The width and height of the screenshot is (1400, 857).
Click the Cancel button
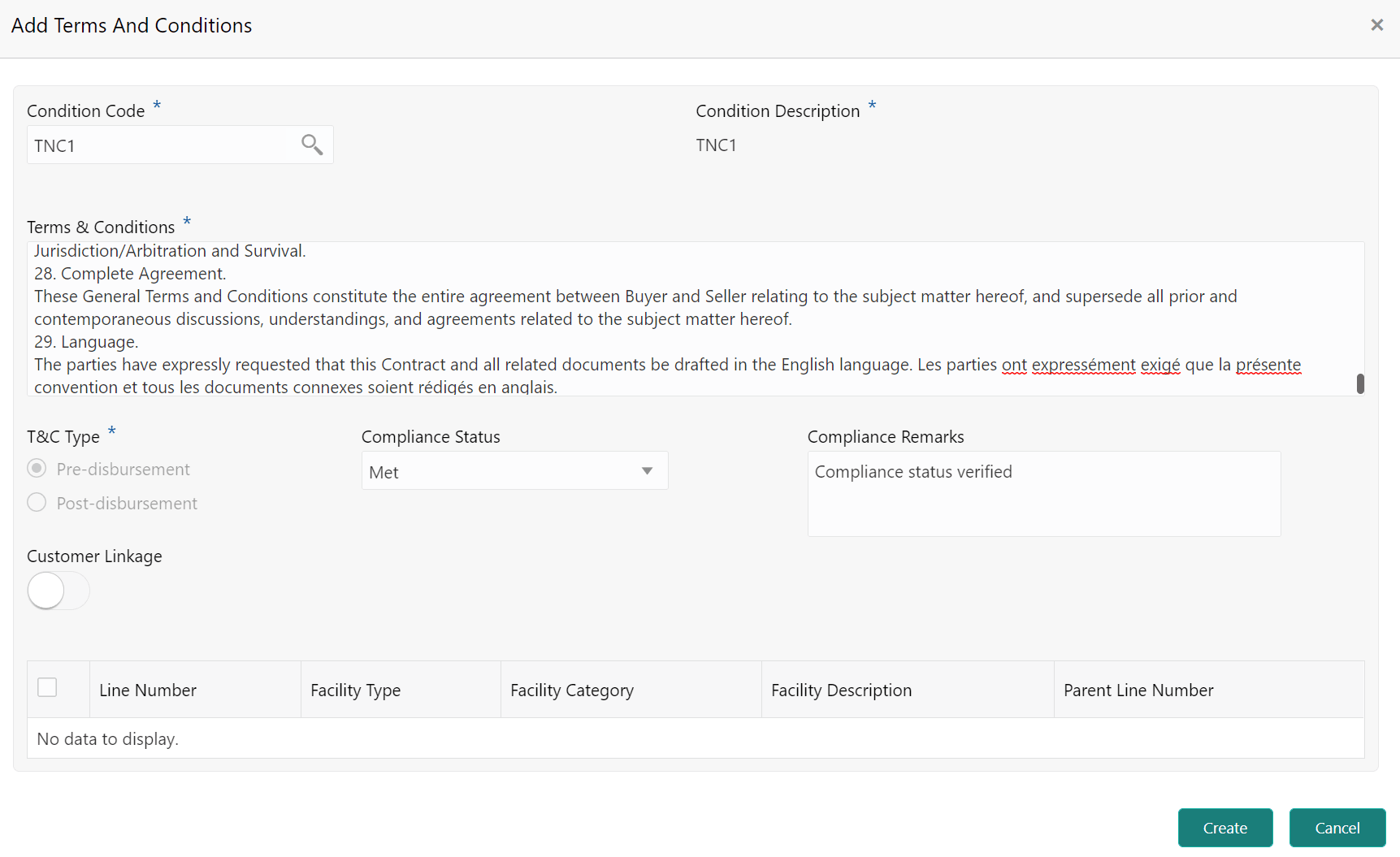[1337, 827]
